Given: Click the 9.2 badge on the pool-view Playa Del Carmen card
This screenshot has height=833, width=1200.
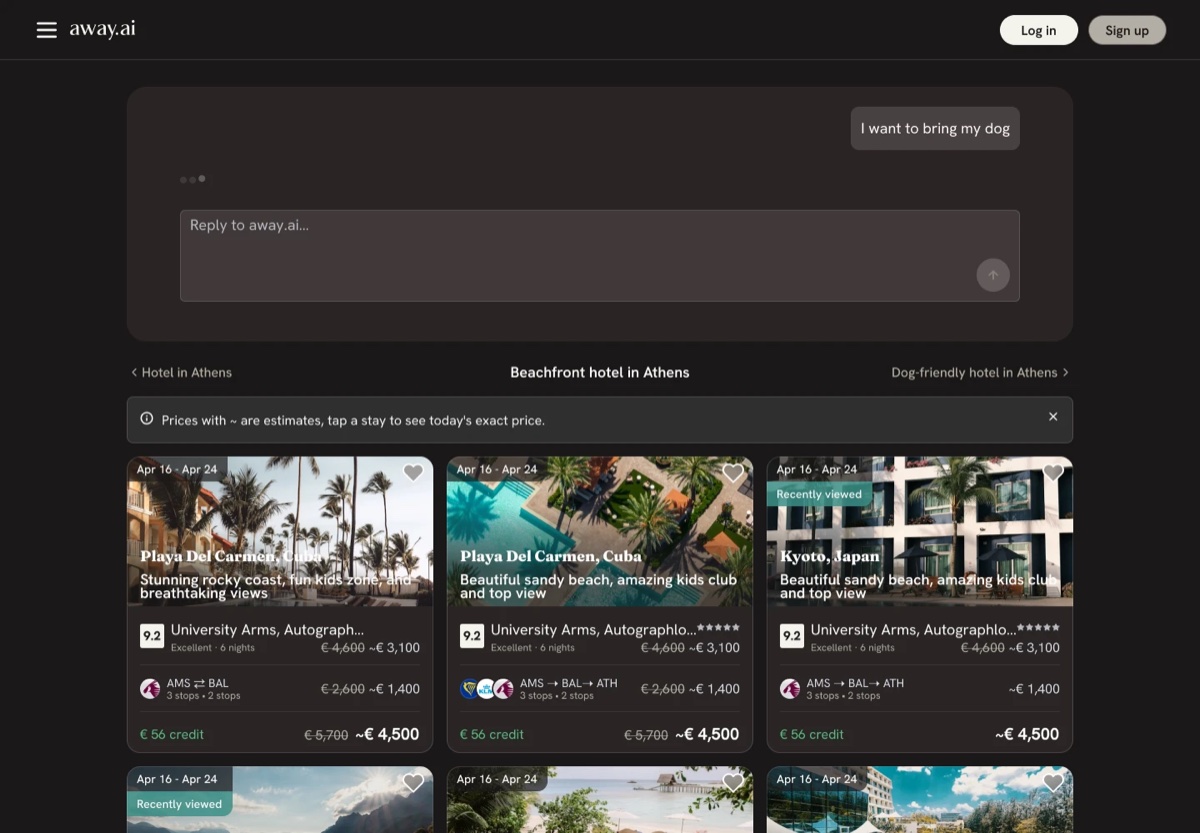Looking at the screenshot, I should [x=472, y=636].
